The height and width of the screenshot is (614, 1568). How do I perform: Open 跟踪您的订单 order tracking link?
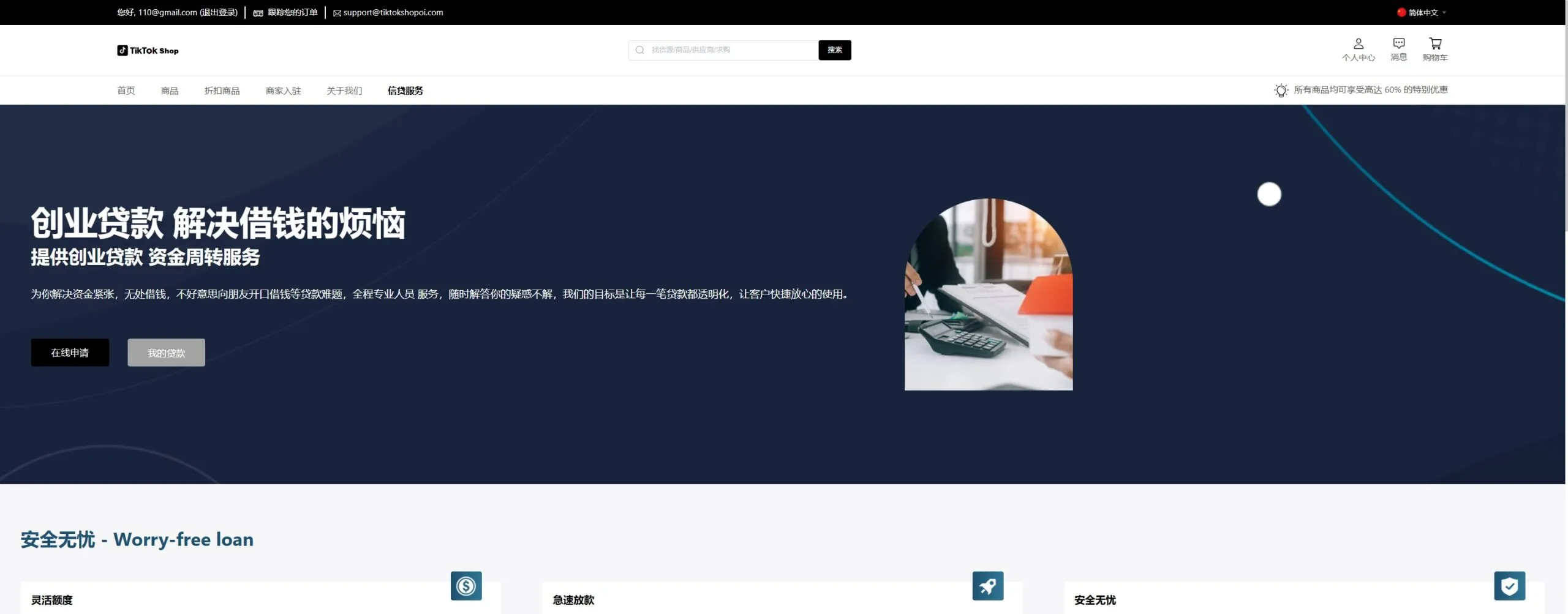click(292, 12)
